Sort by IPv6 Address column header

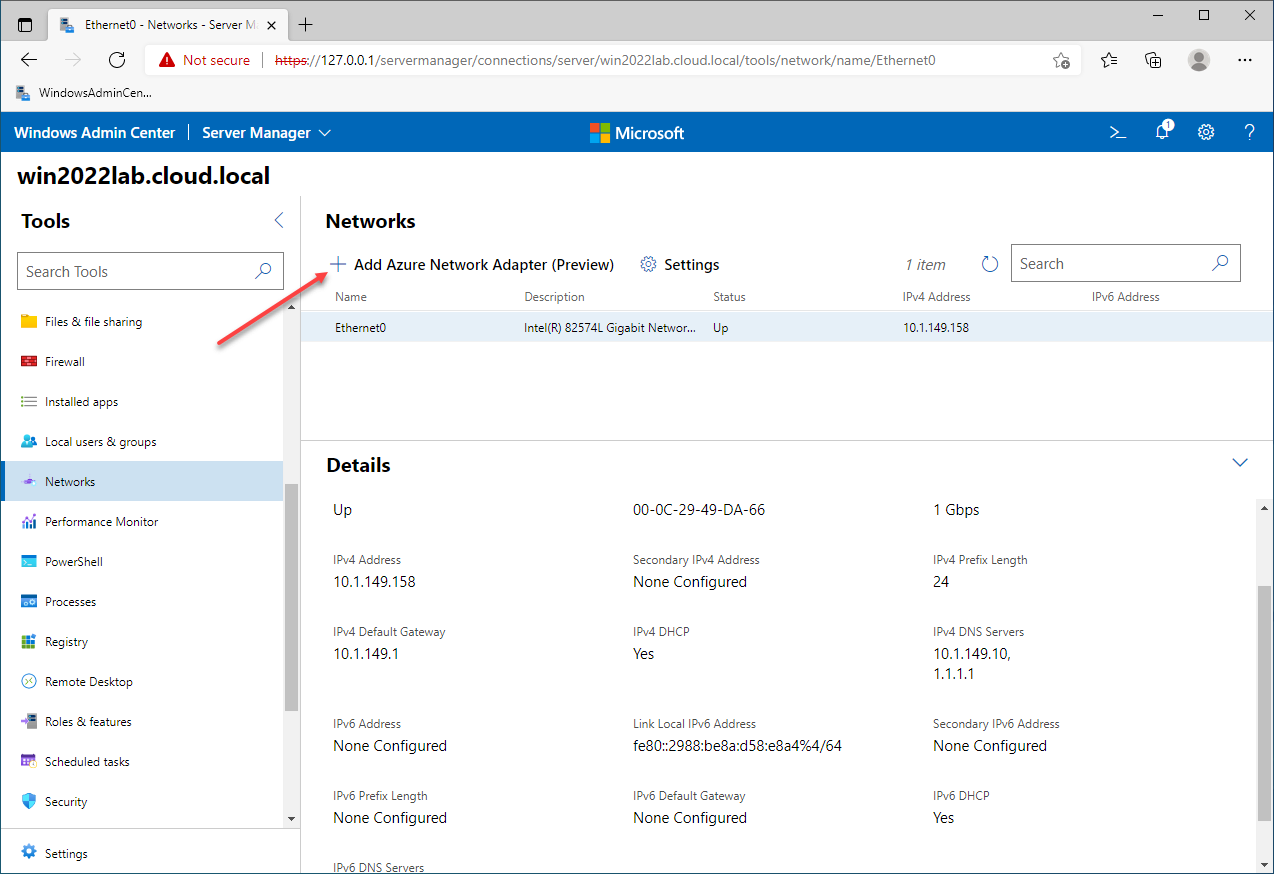click(x=1126, y=297)
